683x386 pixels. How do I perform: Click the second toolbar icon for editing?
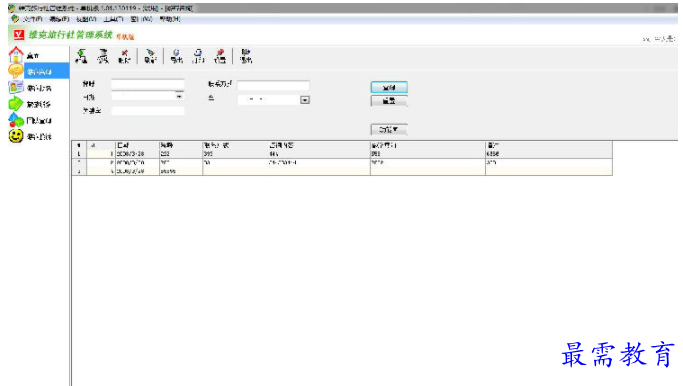point(103,56)
